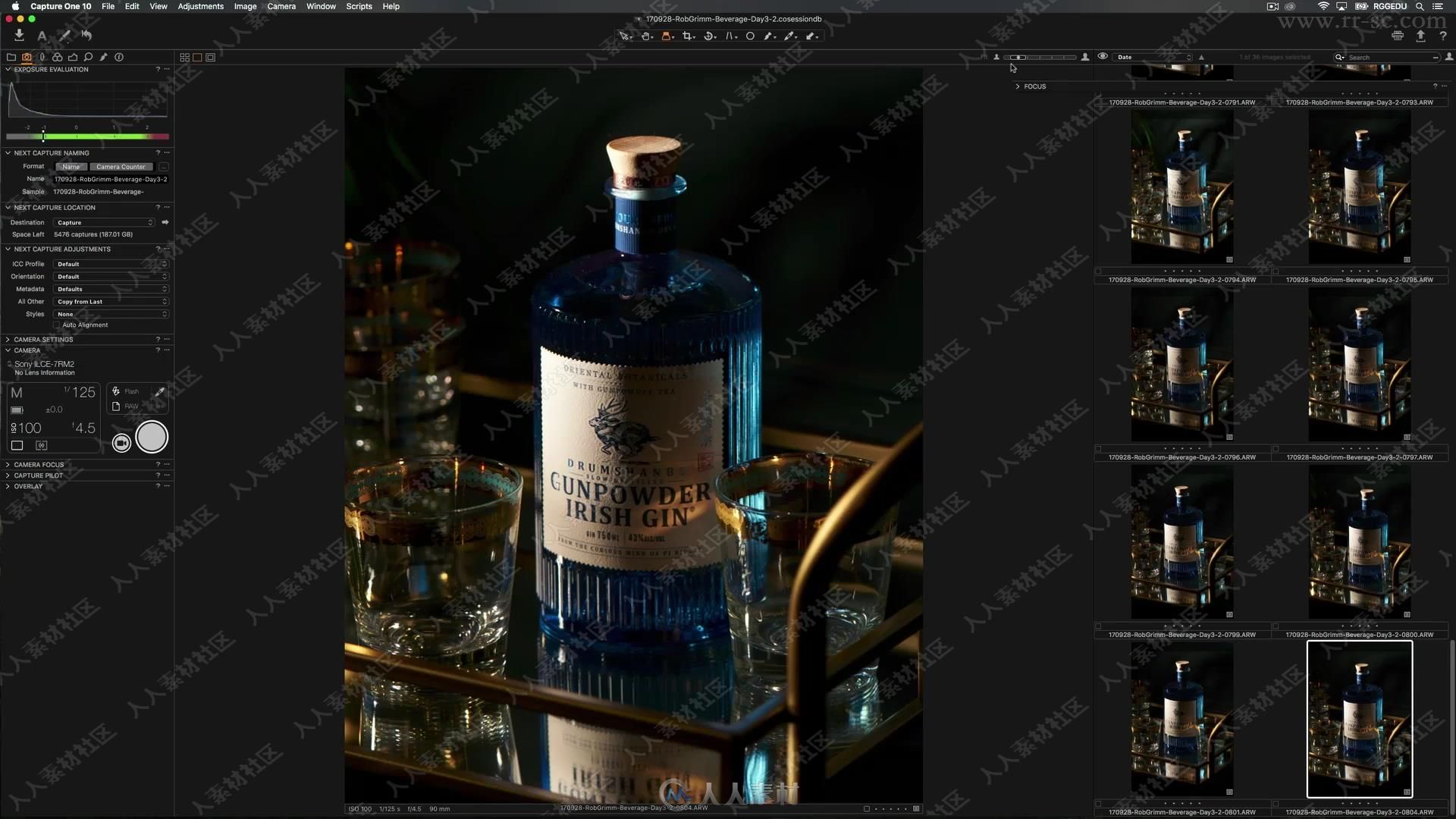
Task: Select the Pan hand tool
Action: tap(646, 36)
